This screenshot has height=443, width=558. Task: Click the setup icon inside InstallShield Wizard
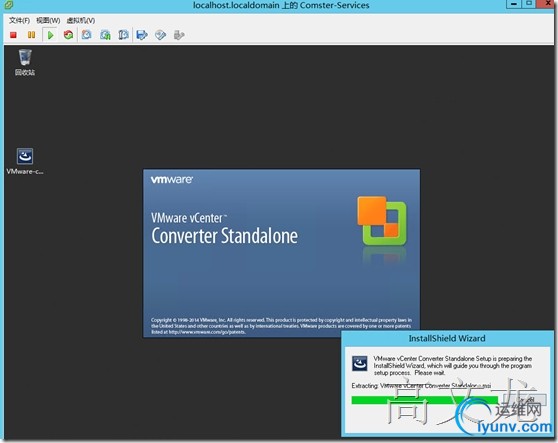[x=359, y=364]
